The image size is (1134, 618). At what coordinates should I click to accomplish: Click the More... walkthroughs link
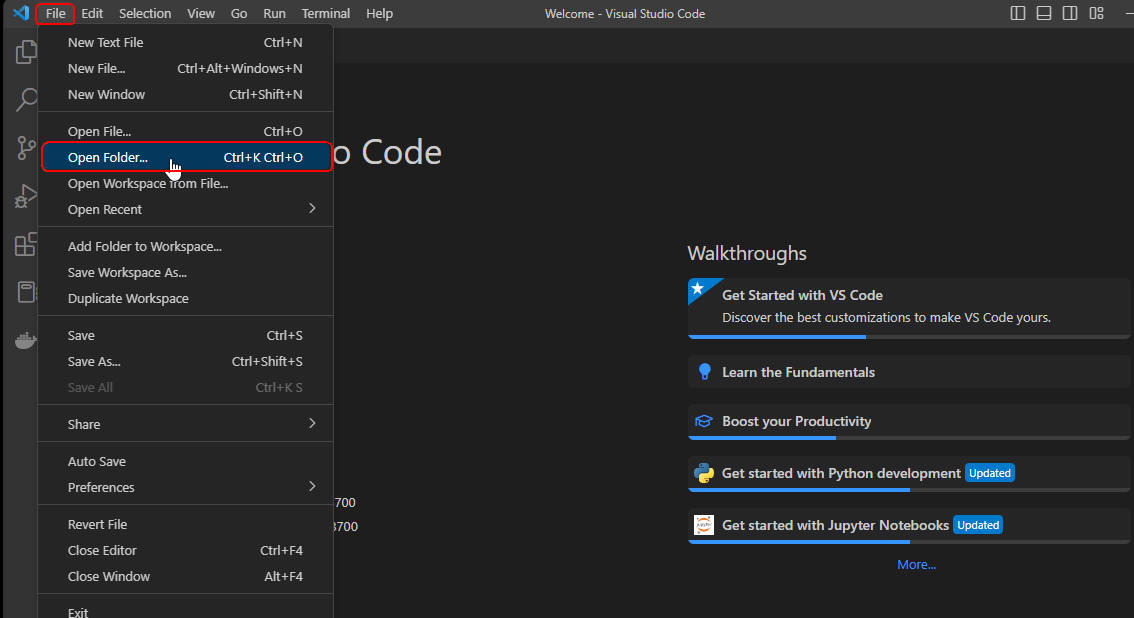(916, 565)
